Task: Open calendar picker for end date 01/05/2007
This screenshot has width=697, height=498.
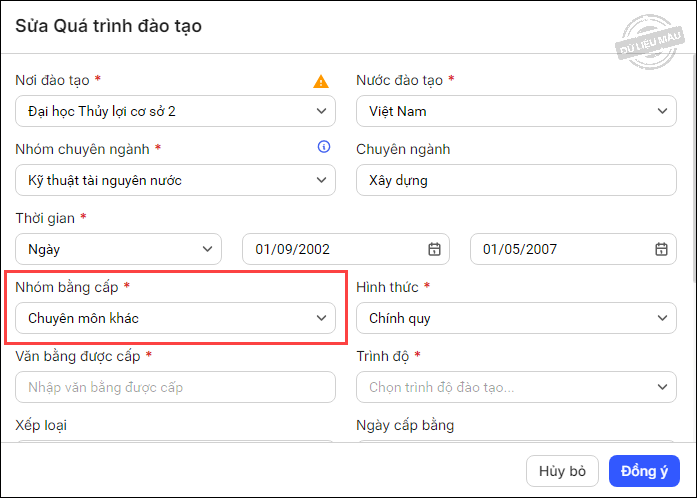Action: pos(661,249)
